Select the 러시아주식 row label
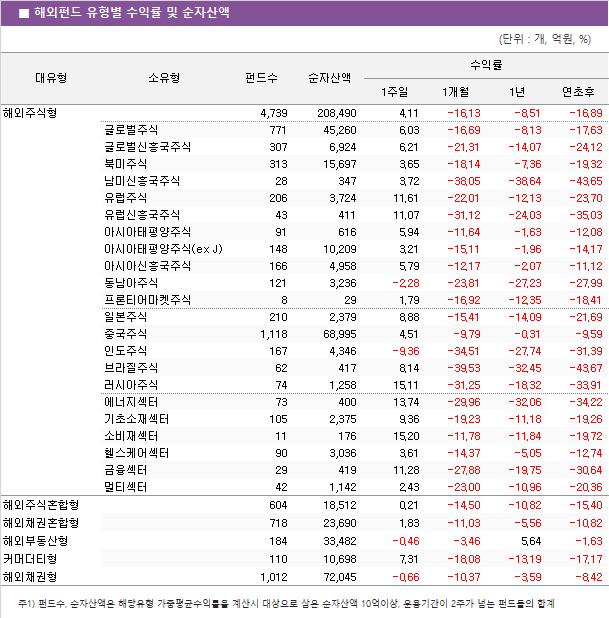 point(131,385)
